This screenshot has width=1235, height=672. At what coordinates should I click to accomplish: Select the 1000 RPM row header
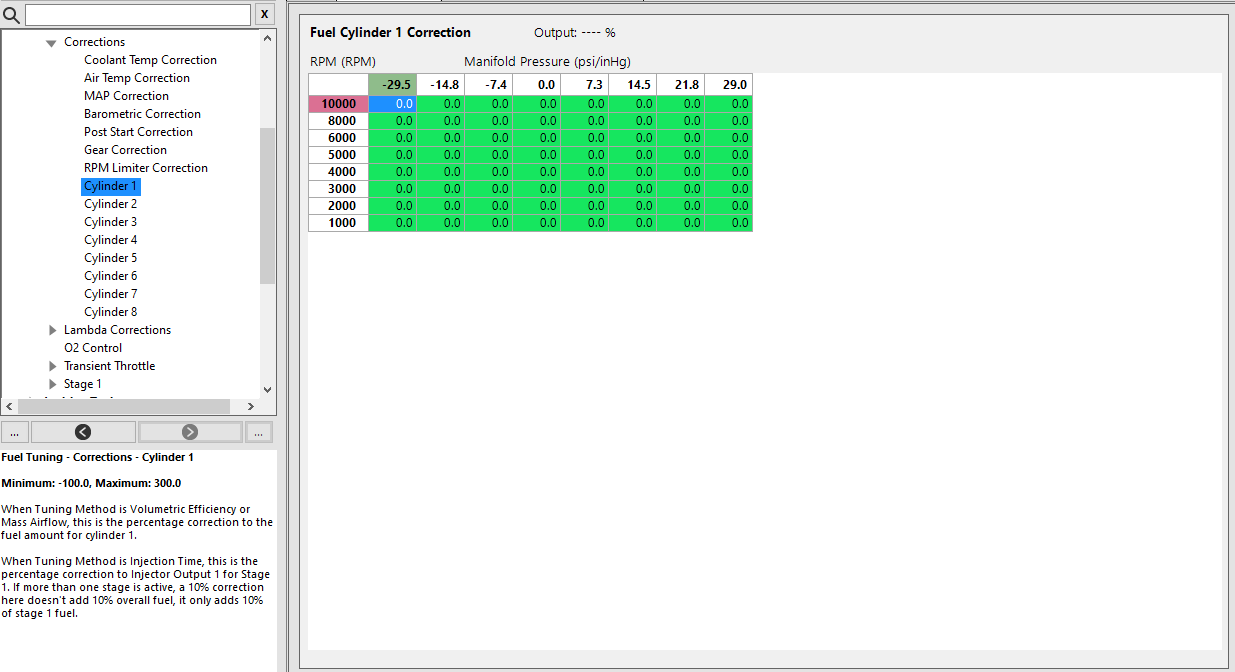pyautogui.click(x=339, y=223)
